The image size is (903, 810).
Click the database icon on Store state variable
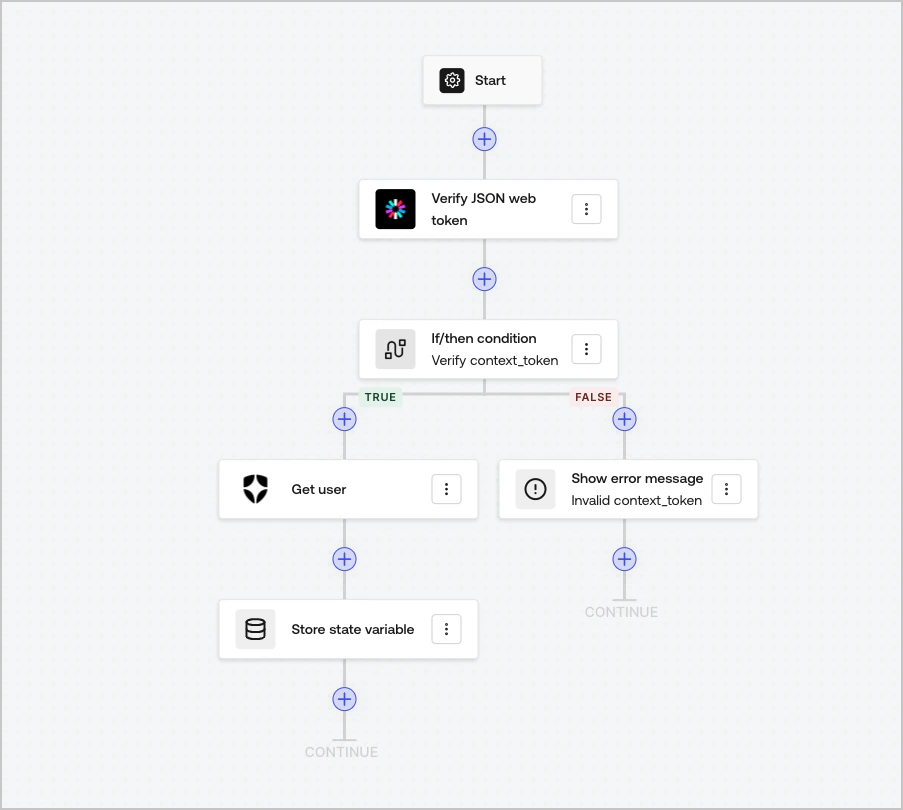[255, 629]
